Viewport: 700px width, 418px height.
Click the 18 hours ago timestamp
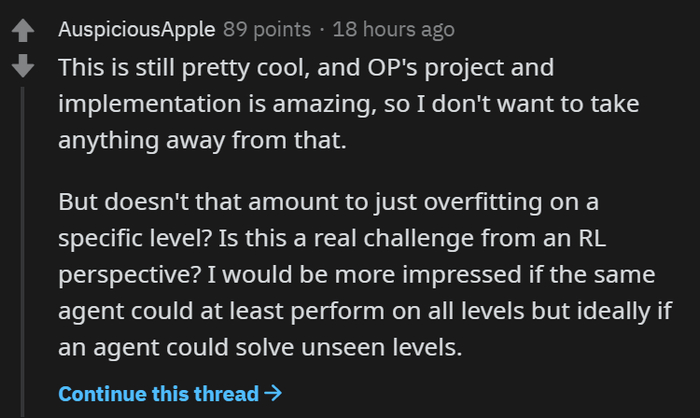point(394,29)
